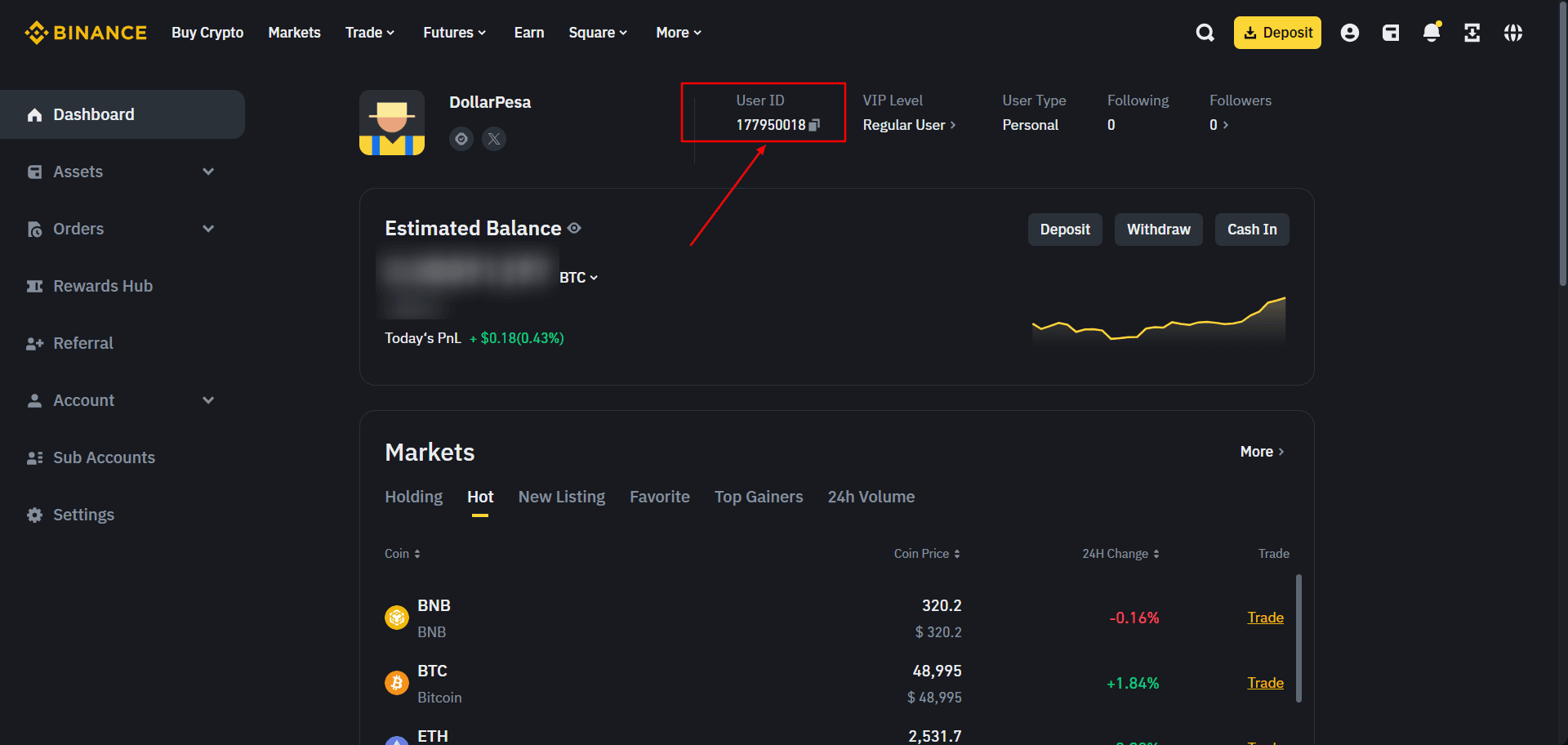Screen dimensions: 1568x745
Task: Click the verification badge icon next to avatar
Action: [x=461, y=139]
